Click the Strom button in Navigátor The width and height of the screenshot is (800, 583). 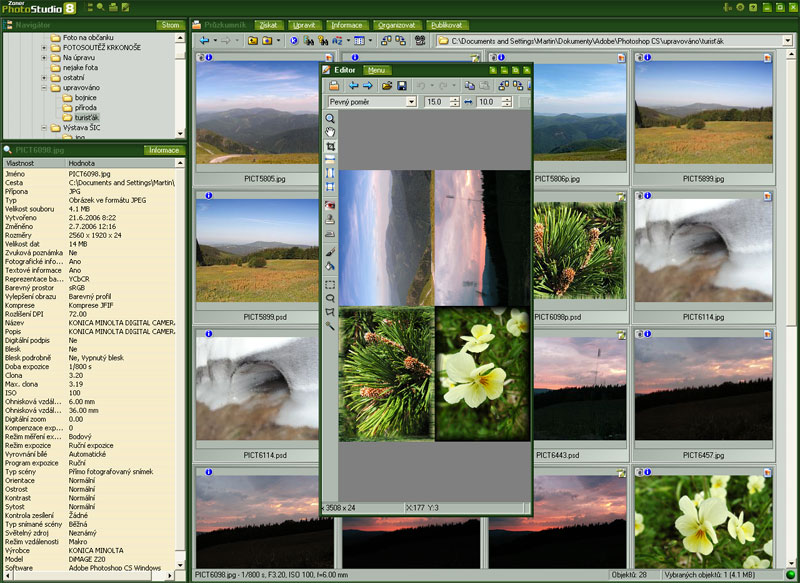click(170, 25)
